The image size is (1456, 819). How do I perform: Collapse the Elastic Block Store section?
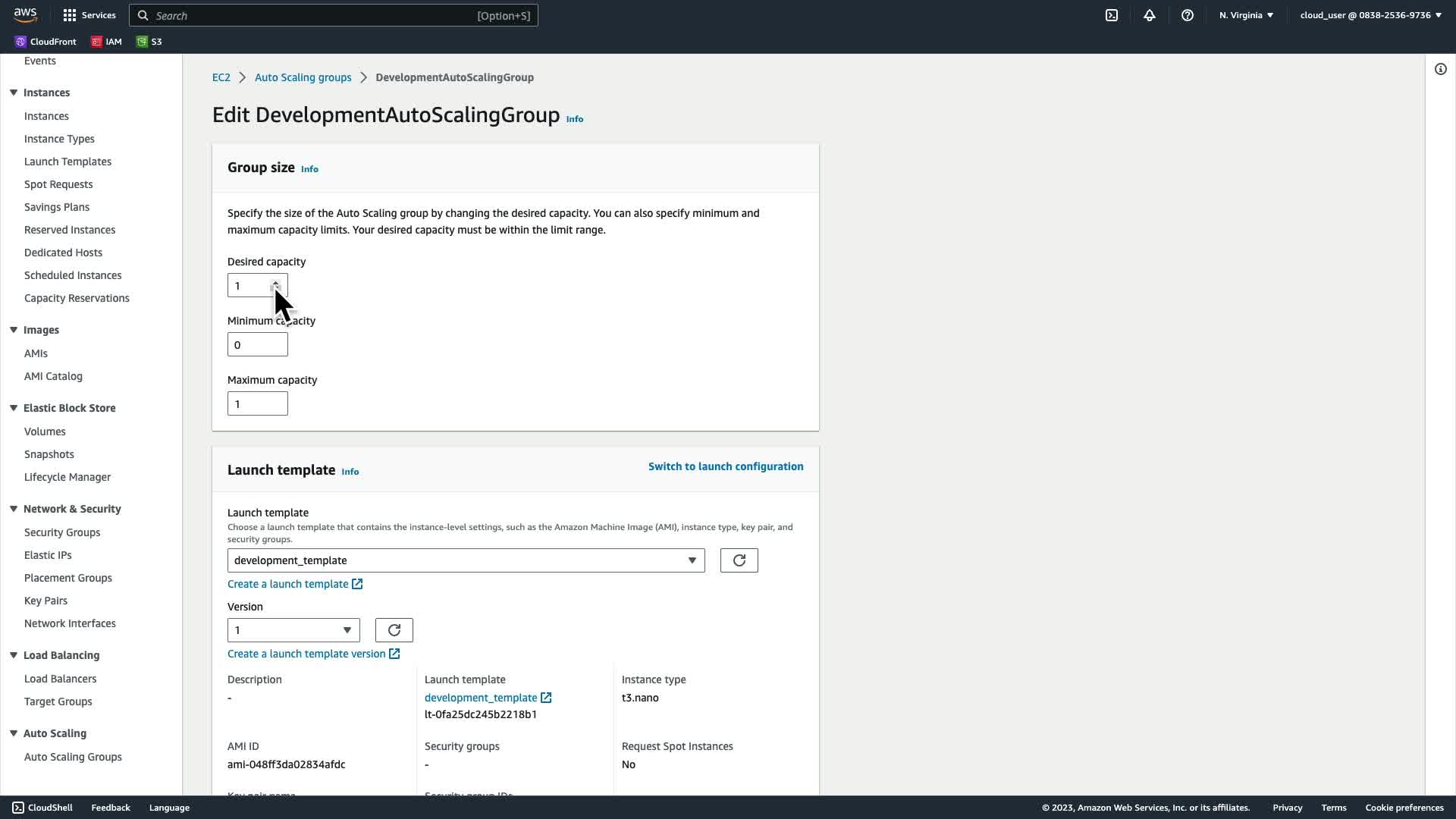click(x=14, y=408)
